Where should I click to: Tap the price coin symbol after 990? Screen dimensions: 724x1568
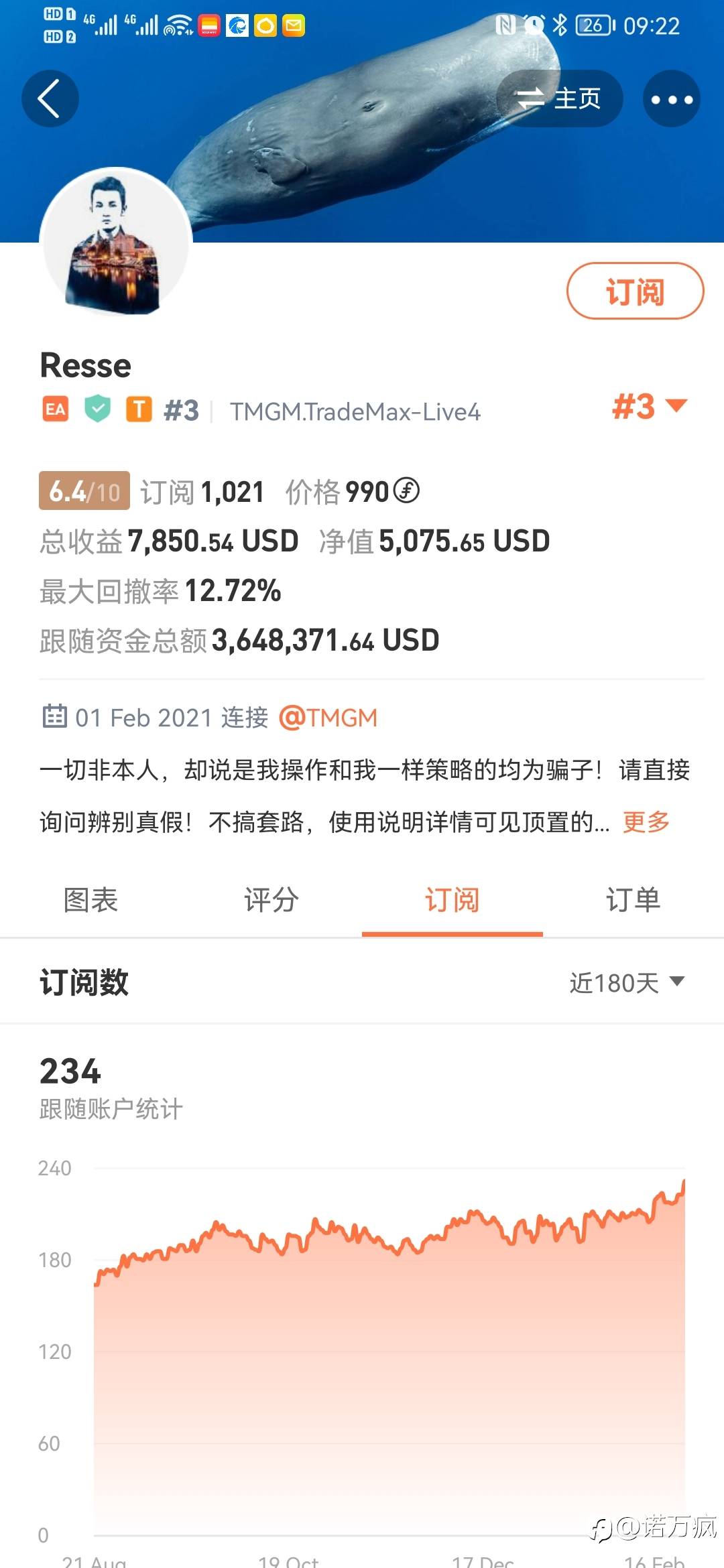click(x=406, y=491)
